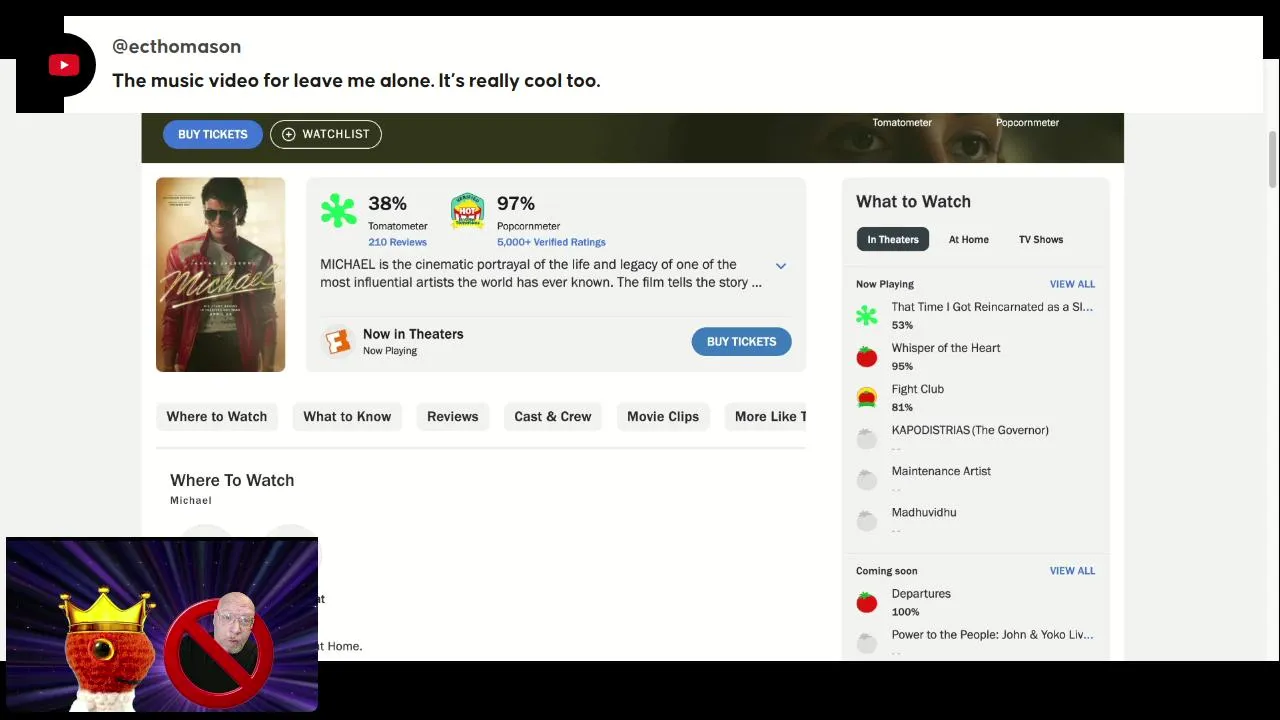Screen dimensions: 1280x720
Task: Open KAPODISTRIAS (The Governor) listing
Action: click(970, 430)
